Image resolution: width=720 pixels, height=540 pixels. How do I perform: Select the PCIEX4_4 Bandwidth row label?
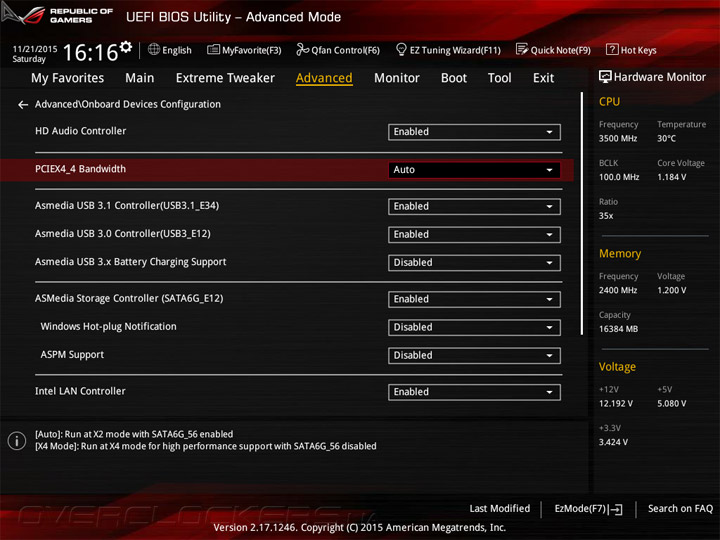80,169
